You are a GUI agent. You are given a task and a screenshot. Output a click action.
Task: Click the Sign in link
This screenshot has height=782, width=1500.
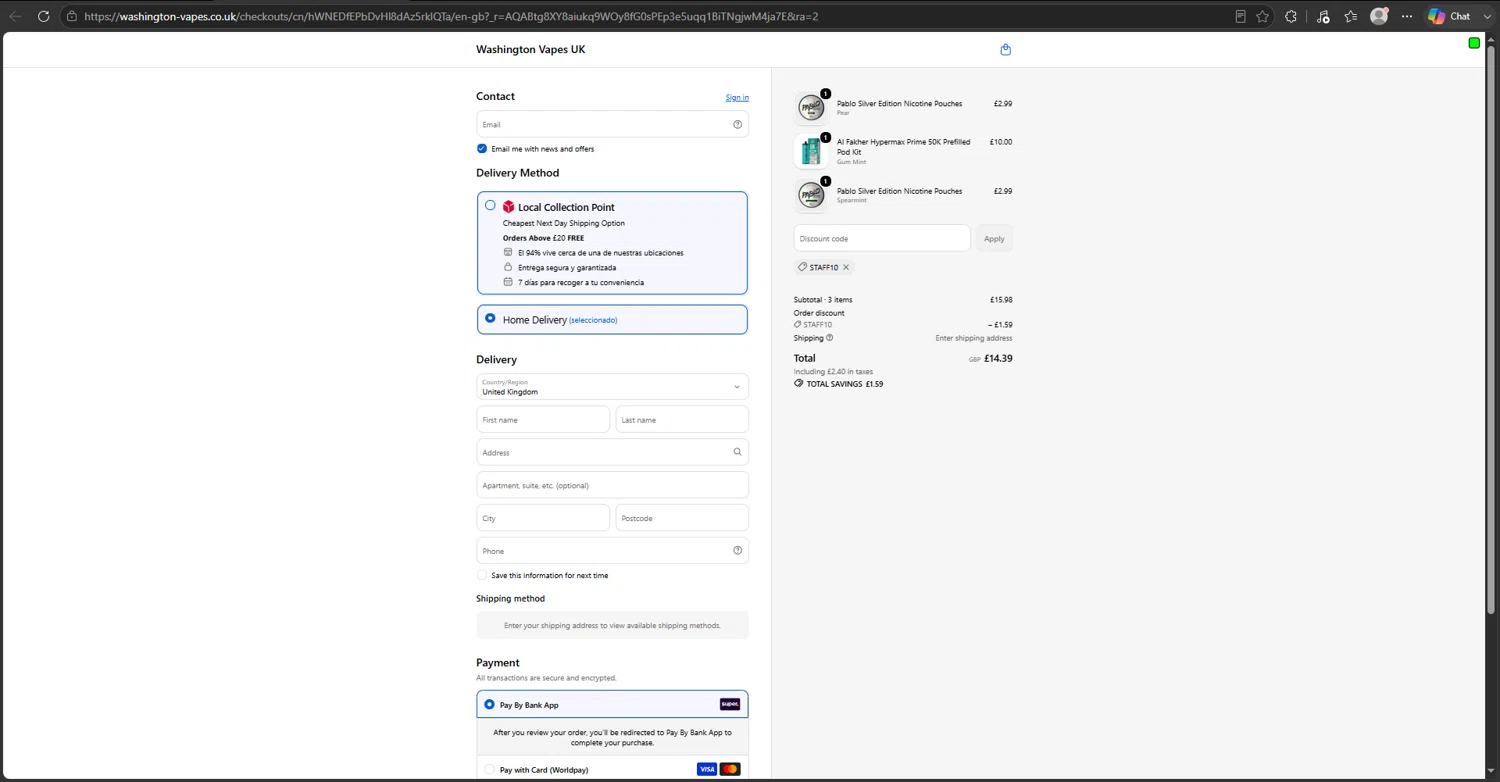[737, 97]
